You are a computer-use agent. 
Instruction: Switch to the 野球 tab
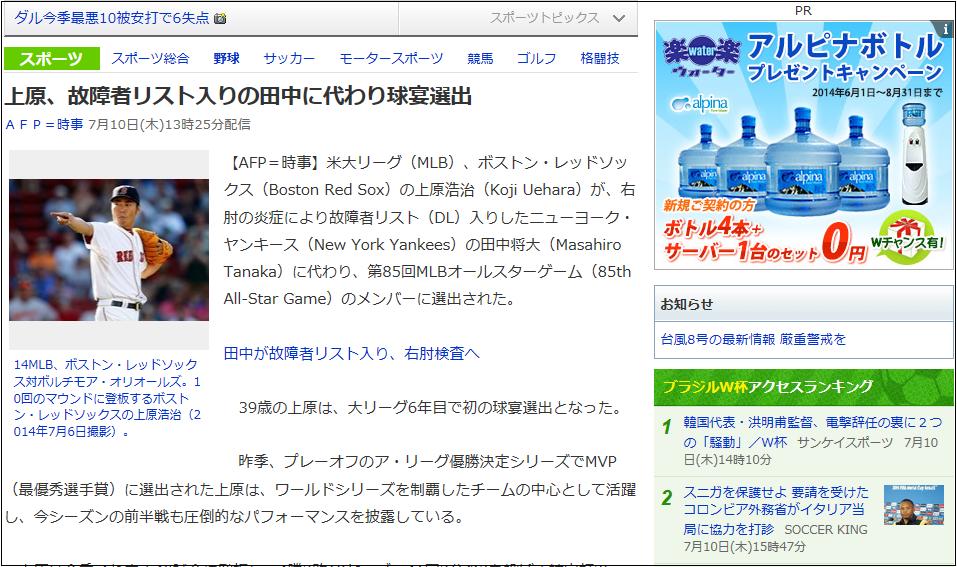pos(226,59)
